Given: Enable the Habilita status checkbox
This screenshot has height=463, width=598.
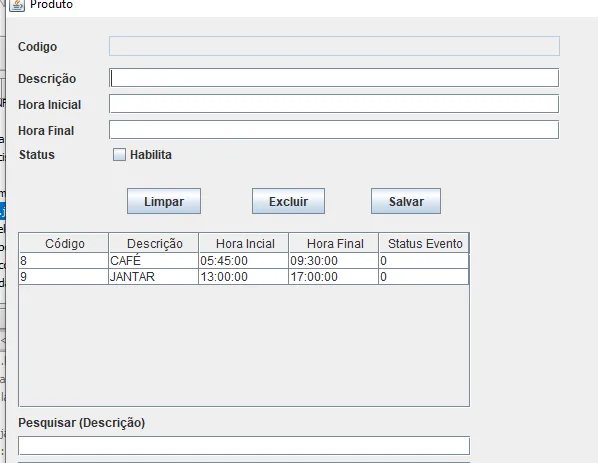Looking at the screenshot, I should pyautogui.click(x=119, y=154).
